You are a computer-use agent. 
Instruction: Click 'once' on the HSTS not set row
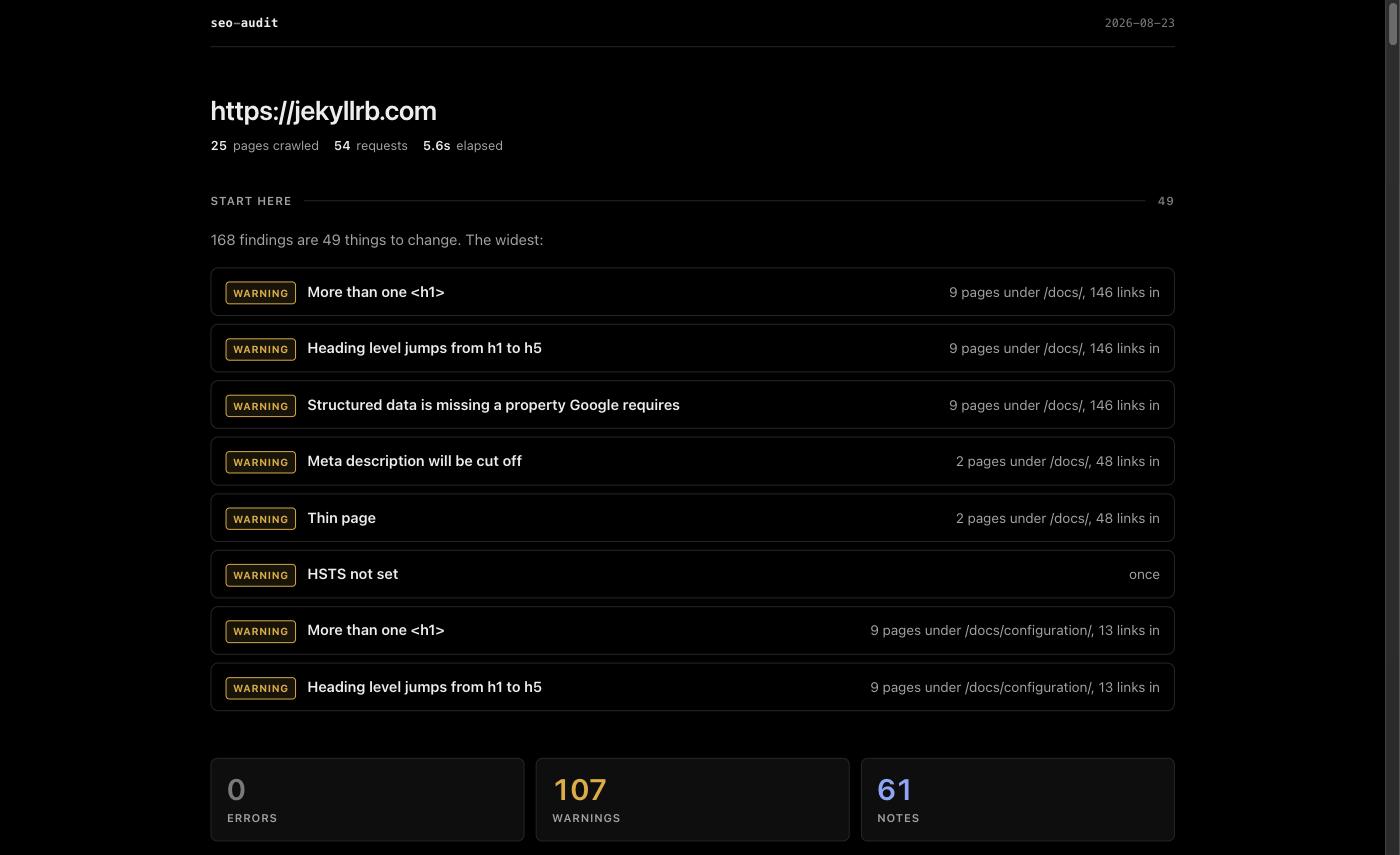pos(1144,574)
